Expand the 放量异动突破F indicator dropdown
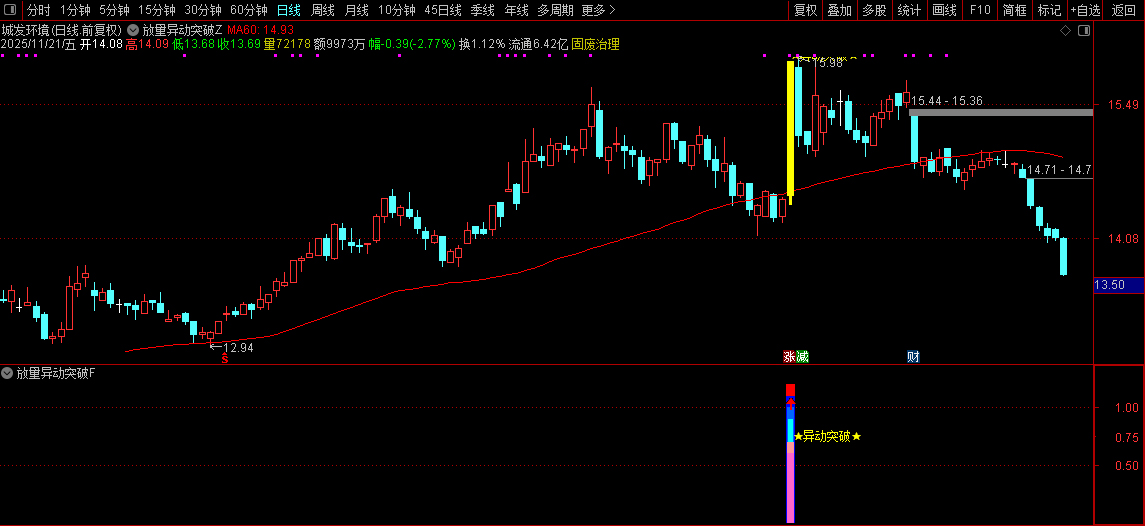Screen dimensions: 1145x526 [8, 373]
